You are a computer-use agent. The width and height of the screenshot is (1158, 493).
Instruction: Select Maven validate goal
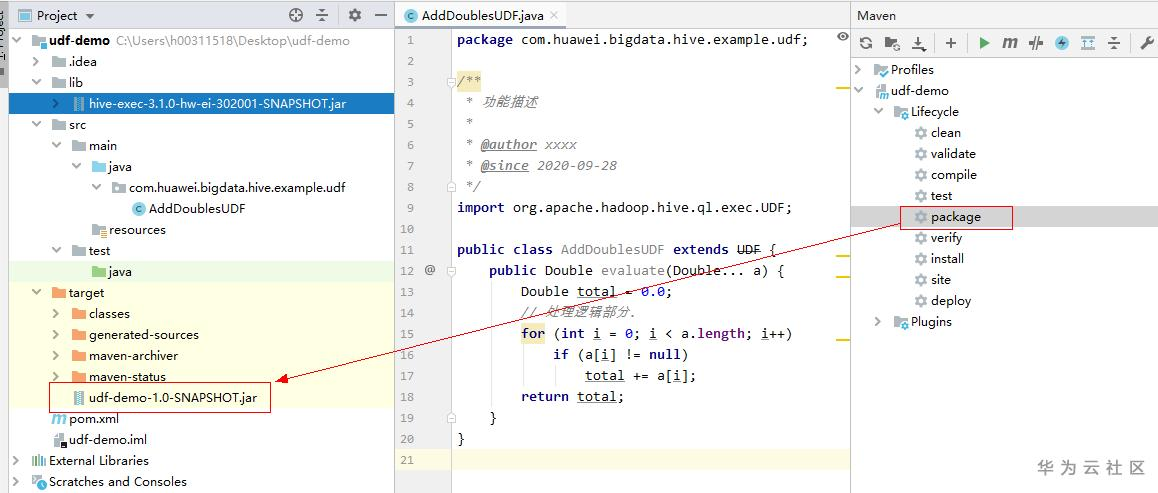[x=945, y=154]
